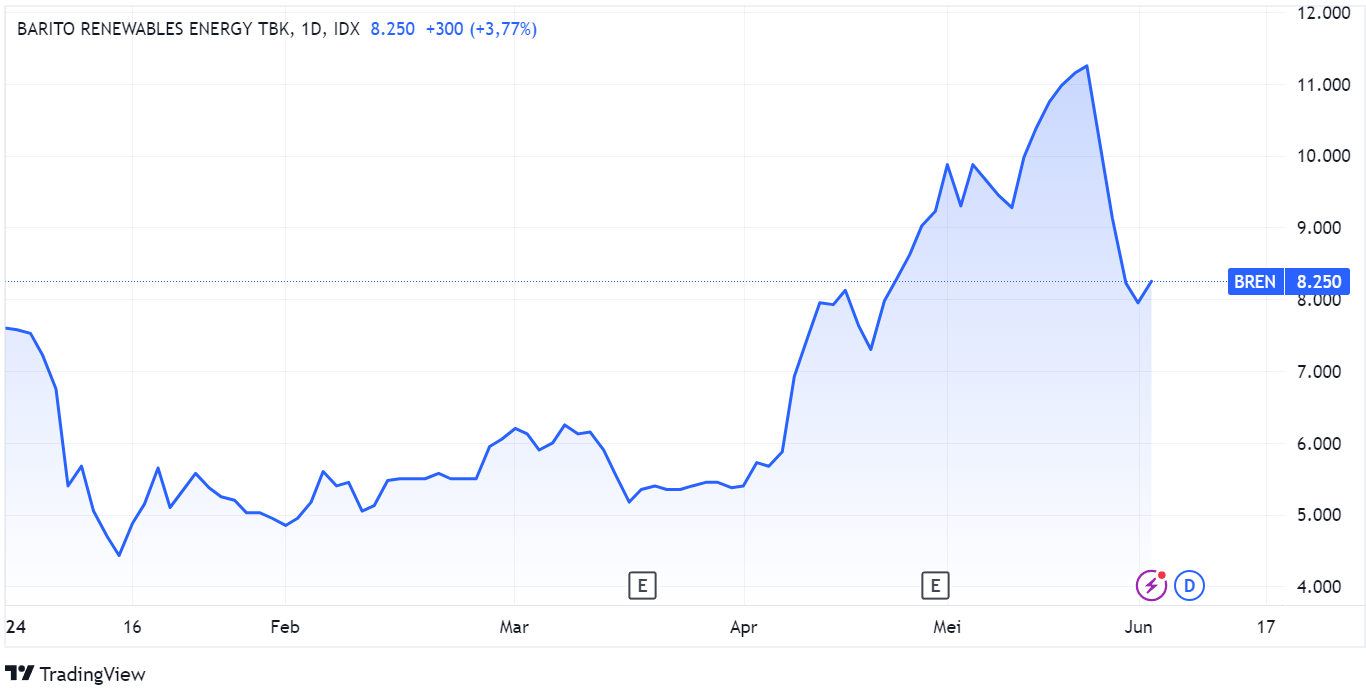Click the BREN 8.250 price label

1288,282
